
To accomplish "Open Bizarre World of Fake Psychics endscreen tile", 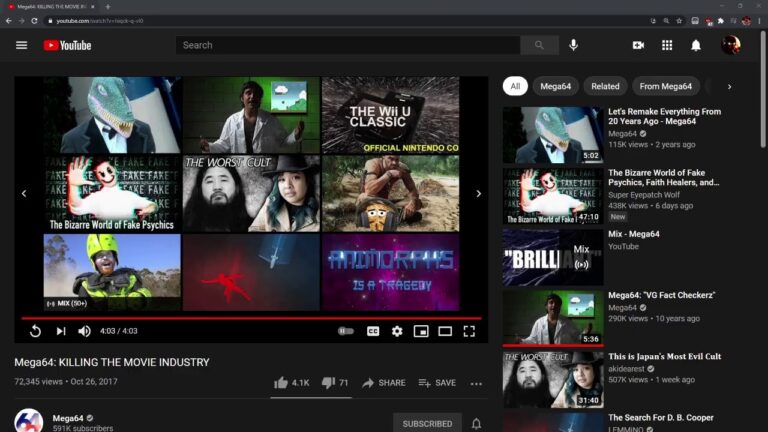I will click(112, 193).
